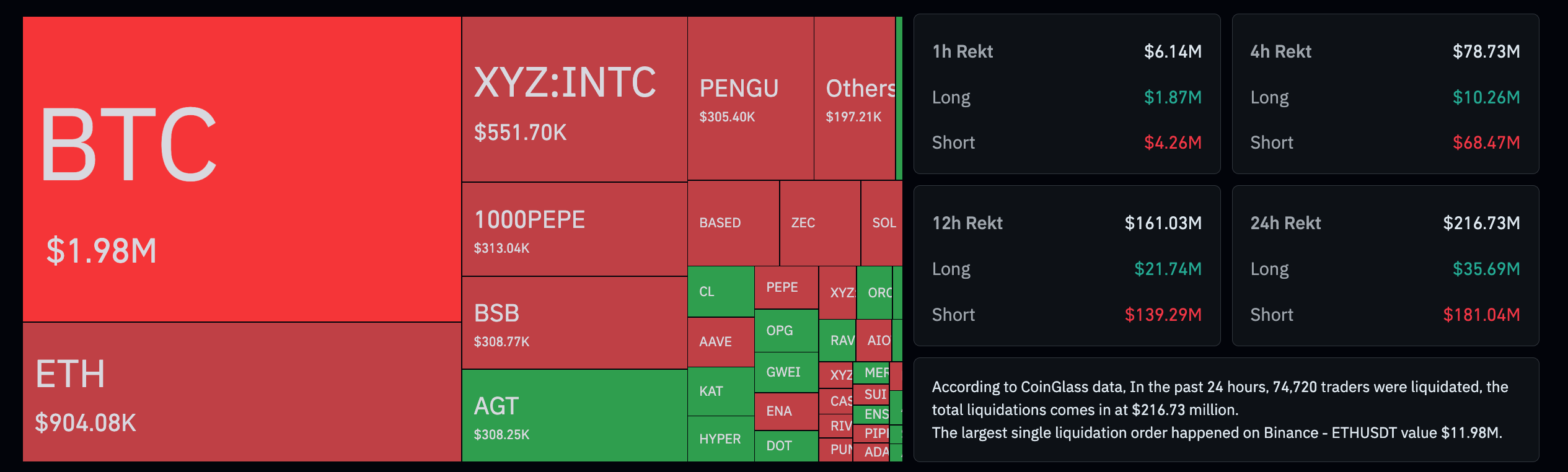Click the ZEC tile
This screenshot has width=1568, height=472.
point(819,223)
